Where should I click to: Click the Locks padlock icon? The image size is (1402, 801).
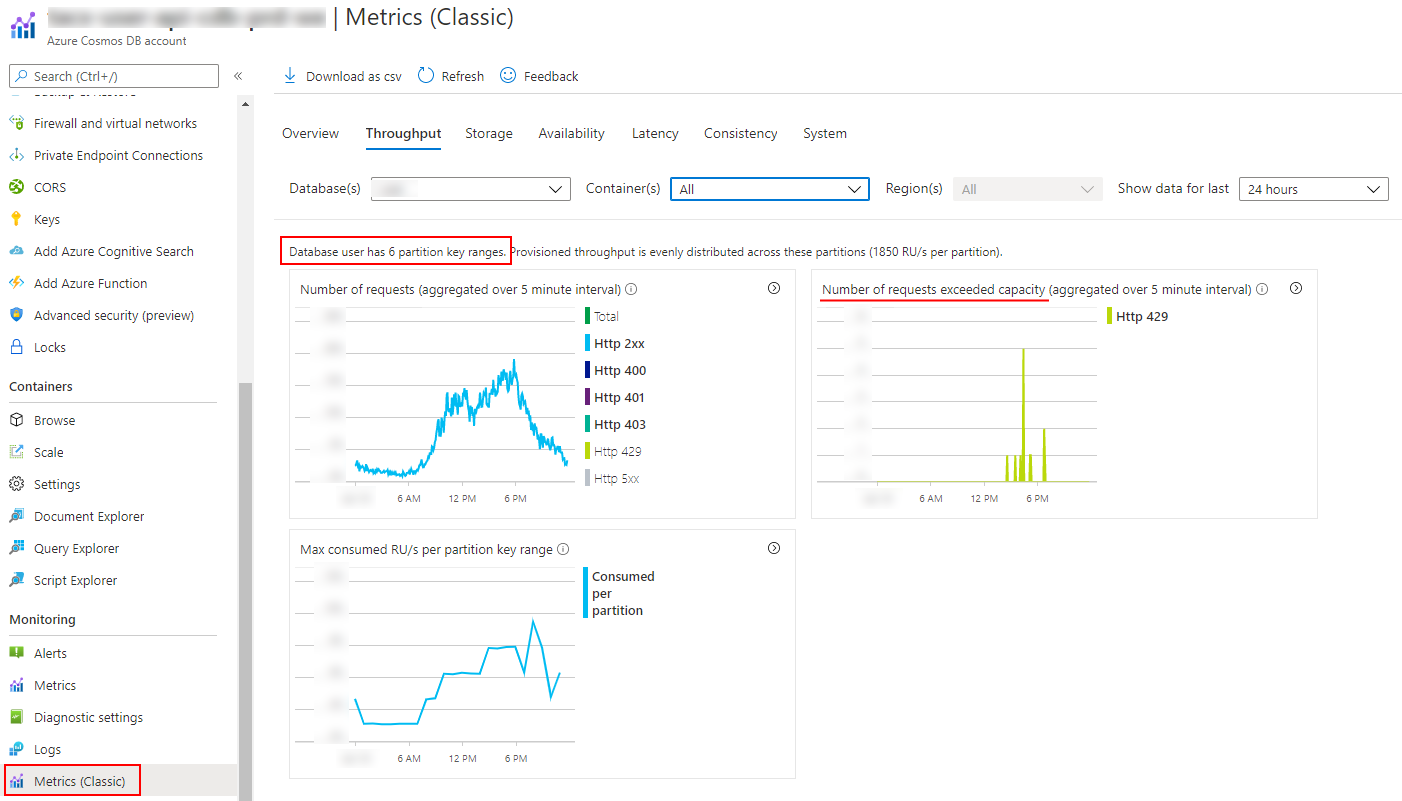[16, 347]
